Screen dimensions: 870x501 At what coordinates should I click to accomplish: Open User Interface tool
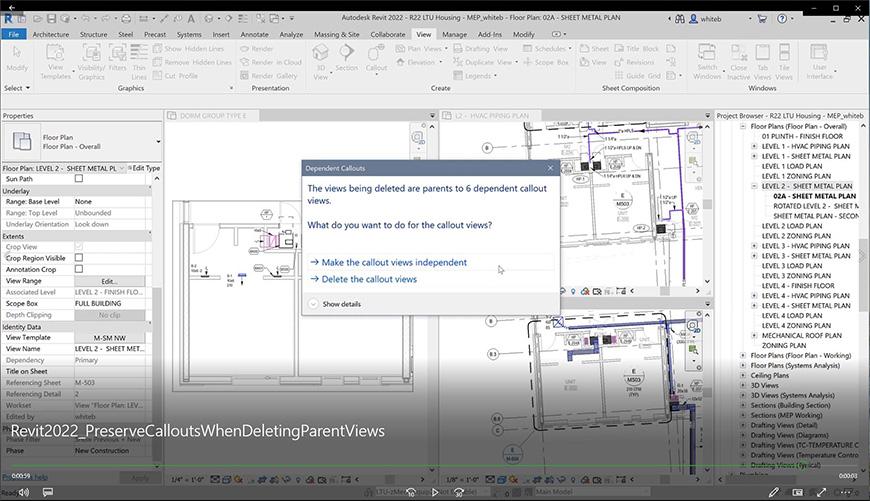[x=820, y=61]
